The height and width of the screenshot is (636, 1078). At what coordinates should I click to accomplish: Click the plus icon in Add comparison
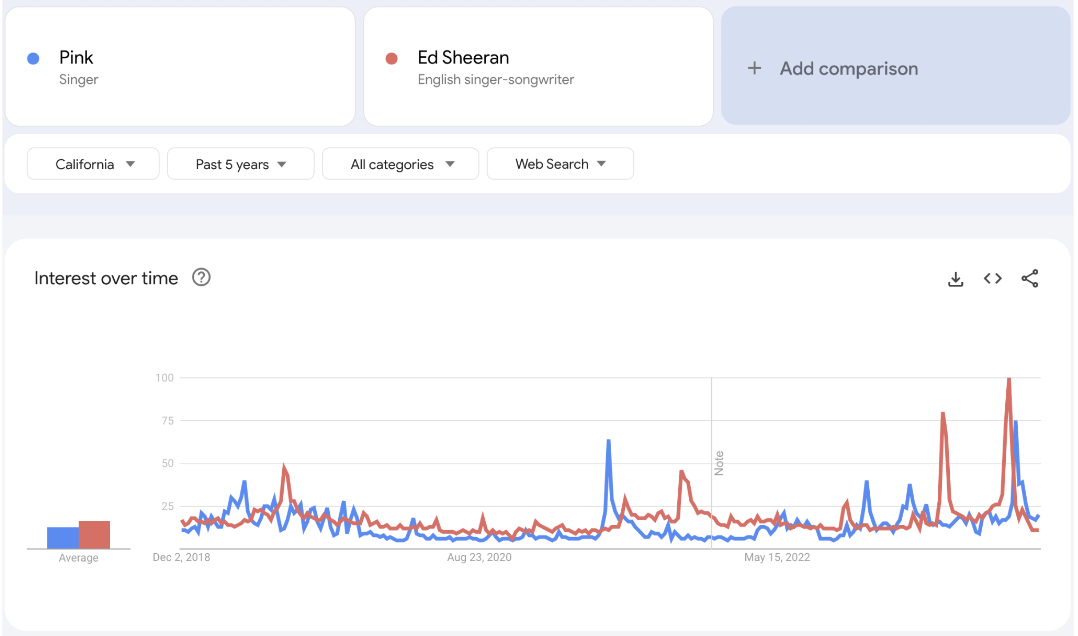tap(755, 68)
